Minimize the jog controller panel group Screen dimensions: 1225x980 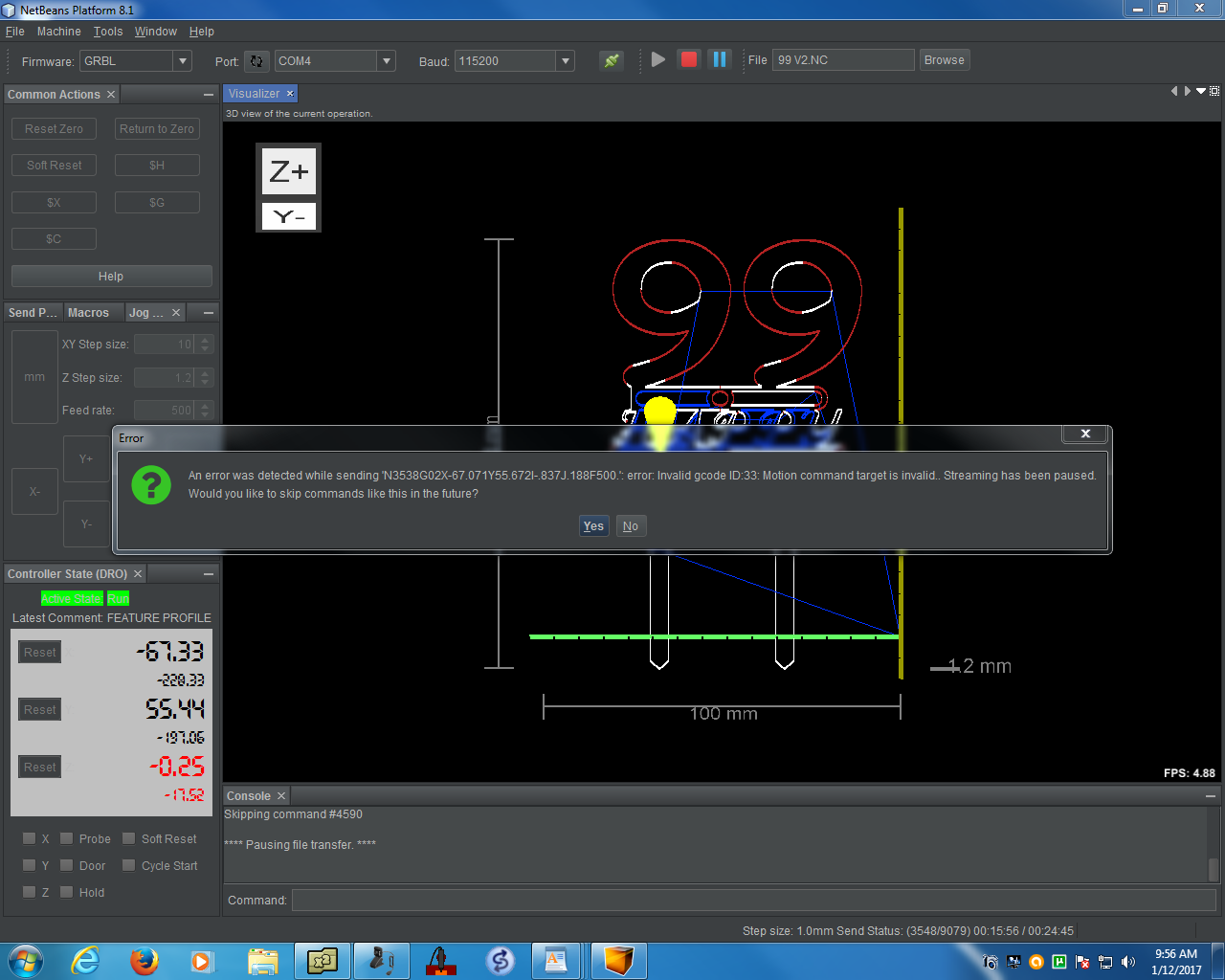point(209,313)
